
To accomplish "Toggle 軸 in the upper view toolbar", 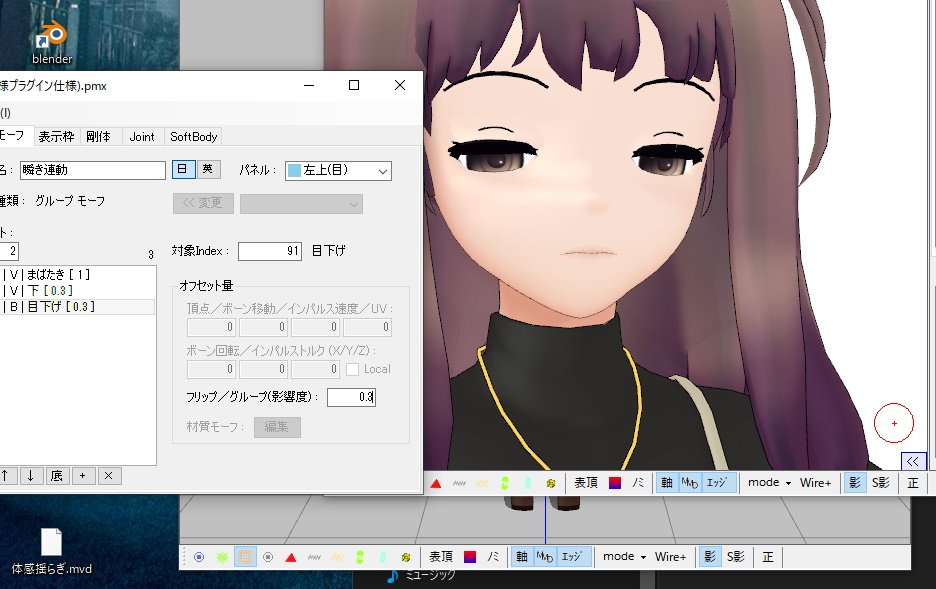I will coord(667,483).
